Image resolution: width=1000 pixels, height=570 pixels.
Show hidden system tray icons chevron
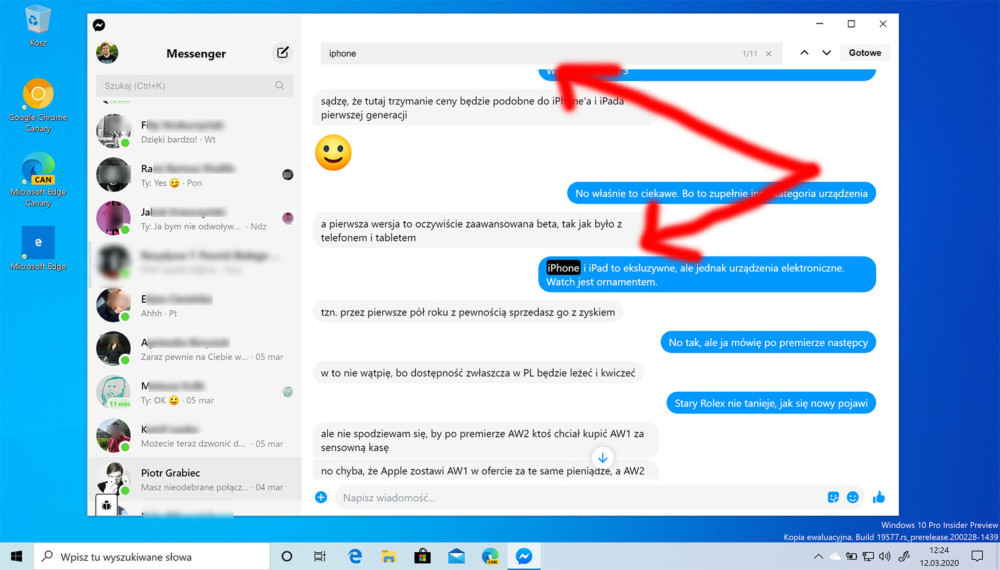[818, 557]
